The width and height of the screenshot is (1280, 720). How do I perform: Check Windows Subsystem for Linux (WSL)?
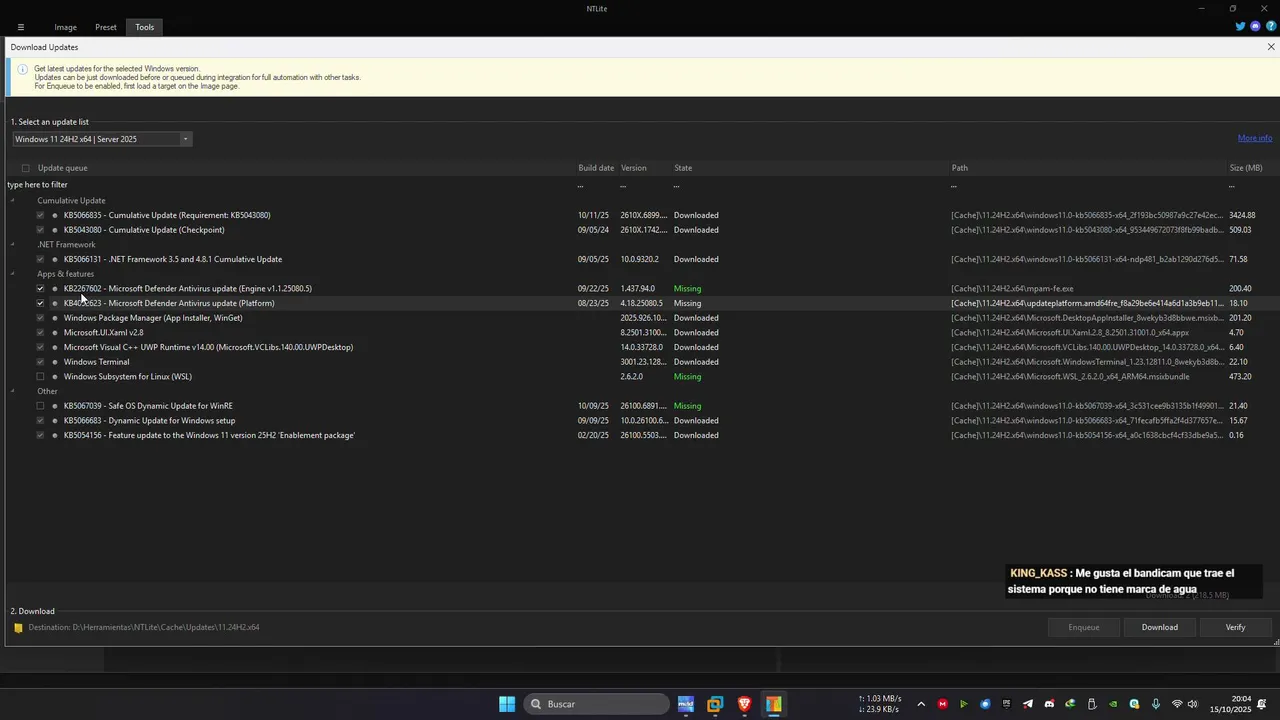point(40,377)
